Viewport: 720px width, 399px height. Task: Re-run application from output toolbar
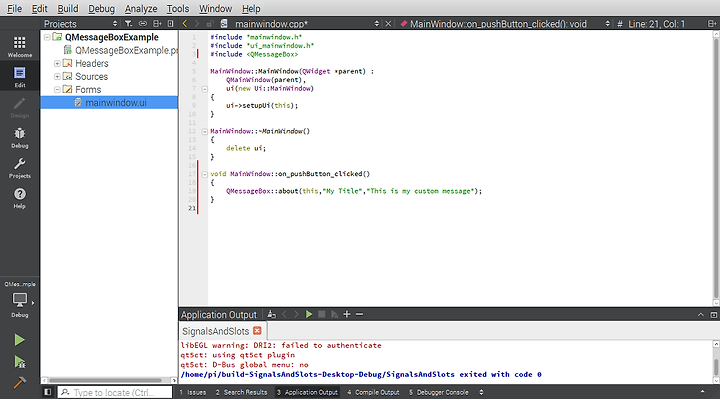[309, 315]
